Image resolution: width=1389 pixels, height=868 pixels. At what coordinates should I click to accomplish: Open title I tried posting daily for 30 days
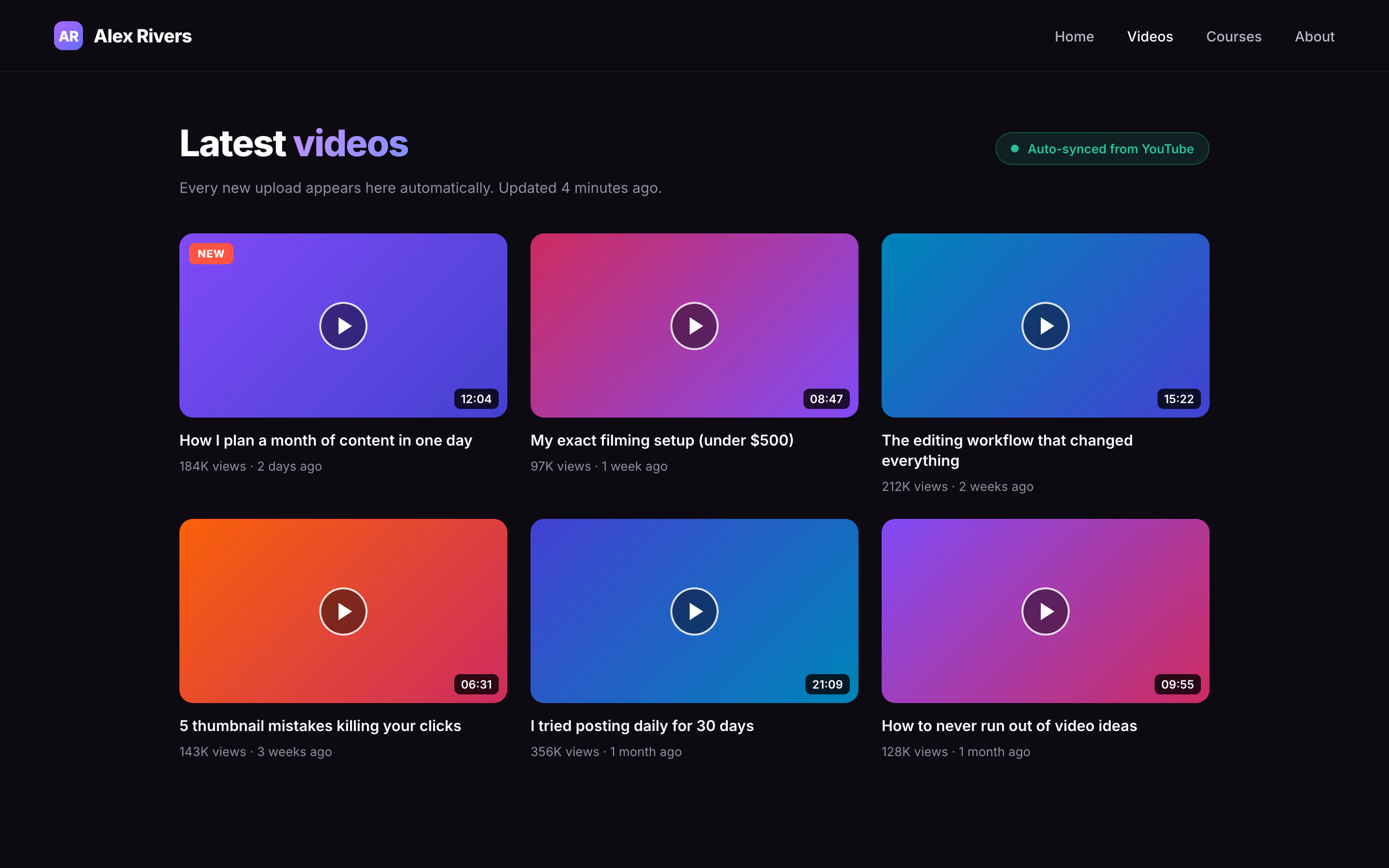(x=642, y=726)
